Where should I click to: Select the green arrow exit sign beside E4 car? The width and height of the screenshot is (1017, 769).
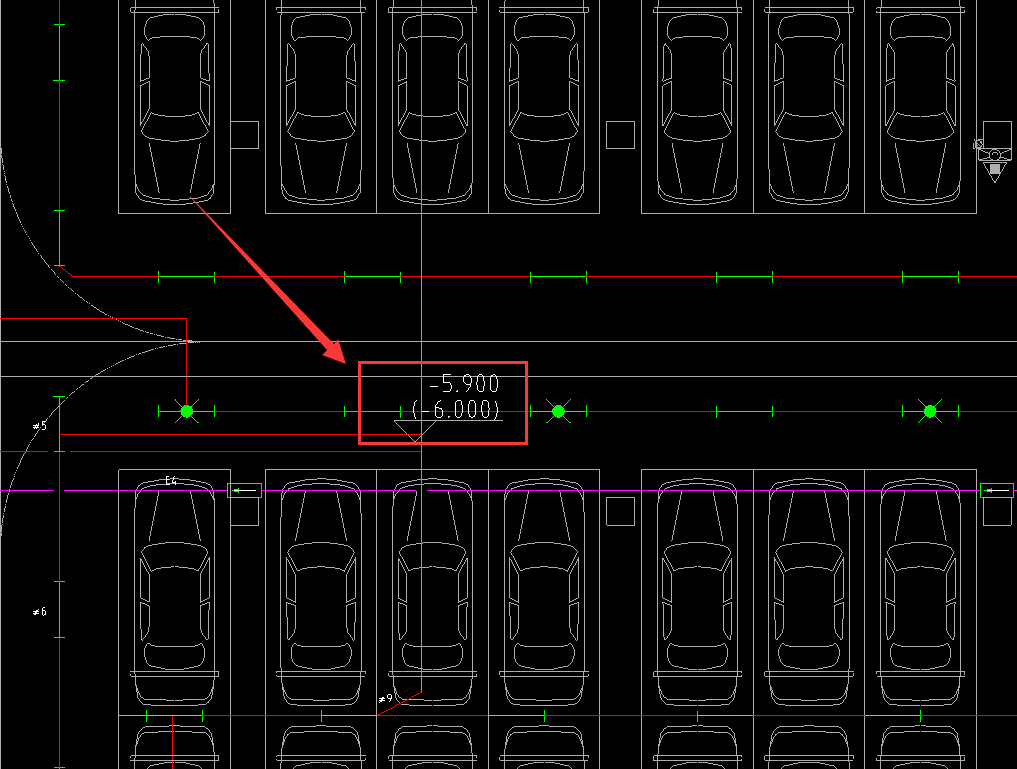click(245, 490)
